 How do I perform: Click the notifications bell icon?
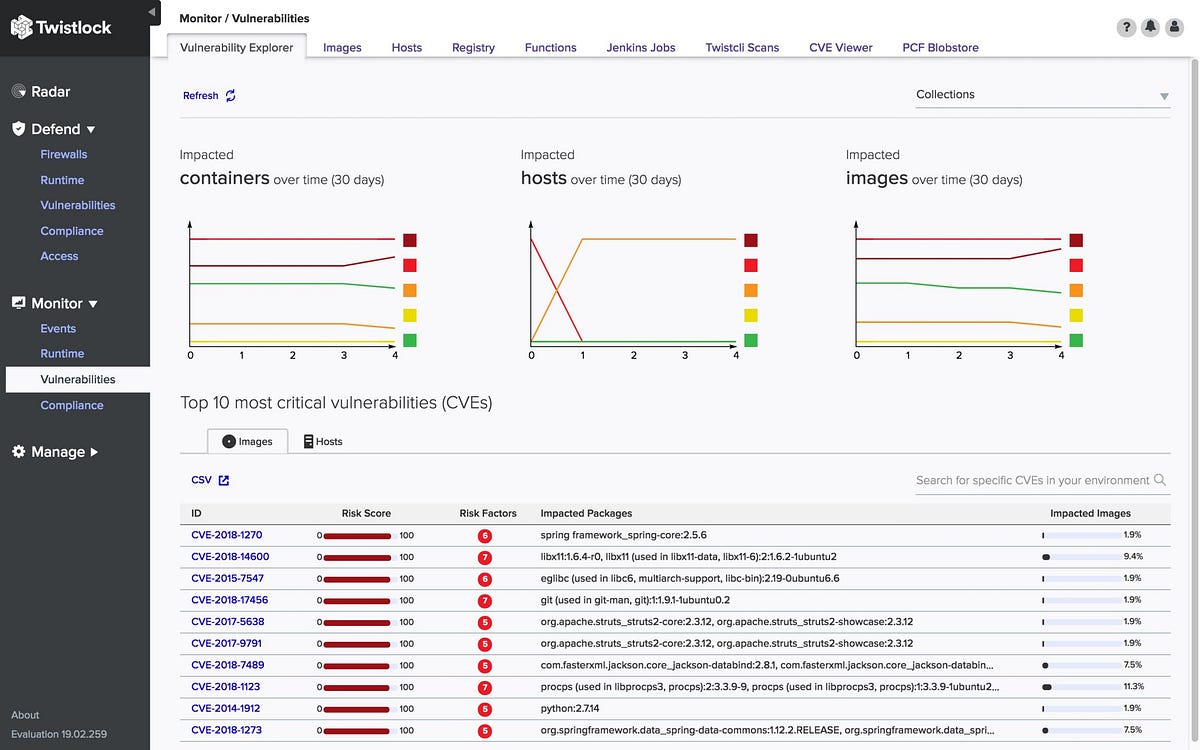(1150, 27)
